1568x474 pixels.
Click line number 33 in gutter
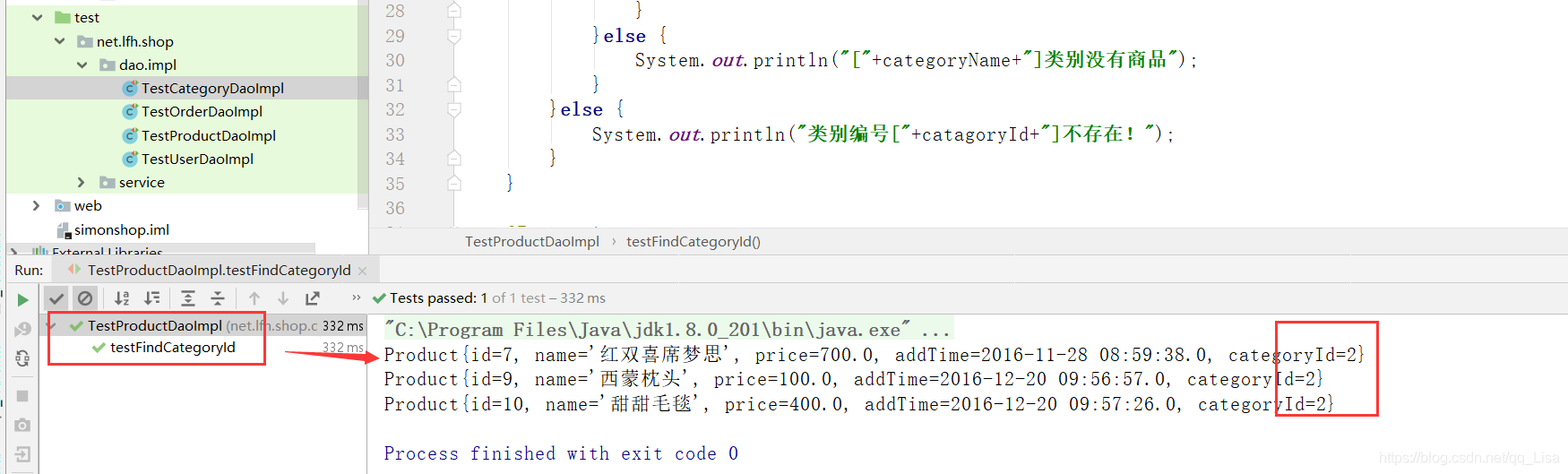[x=395, y=134]
